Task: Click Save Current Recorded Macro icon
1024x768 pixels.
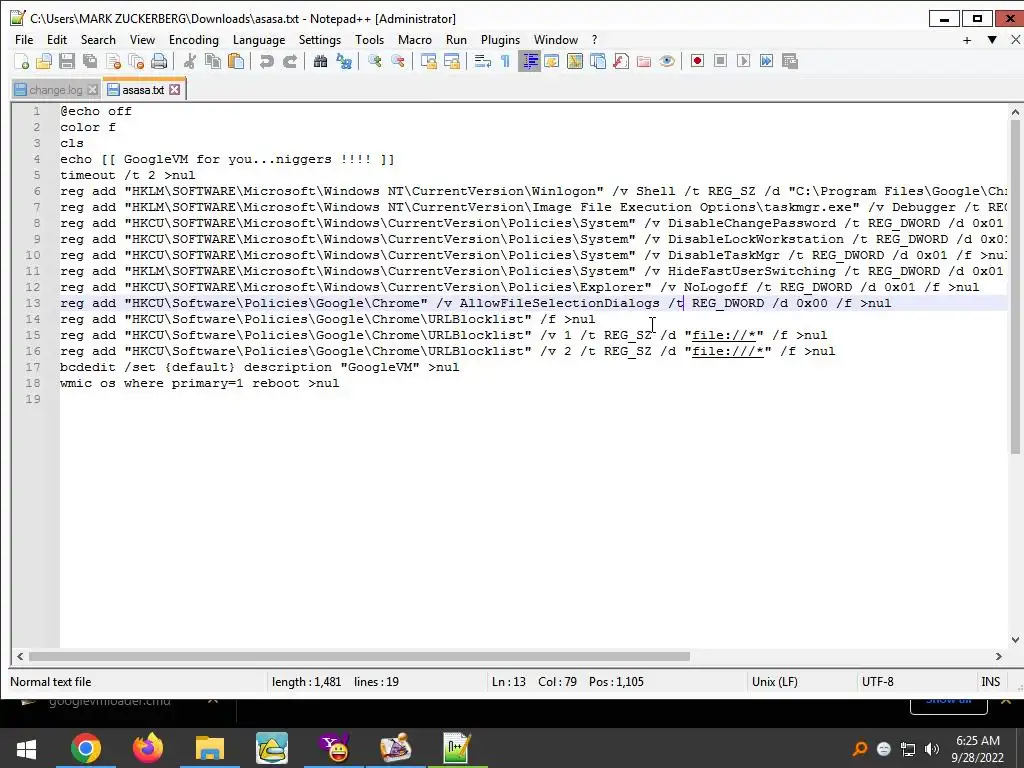Action: tap(790, 61)
